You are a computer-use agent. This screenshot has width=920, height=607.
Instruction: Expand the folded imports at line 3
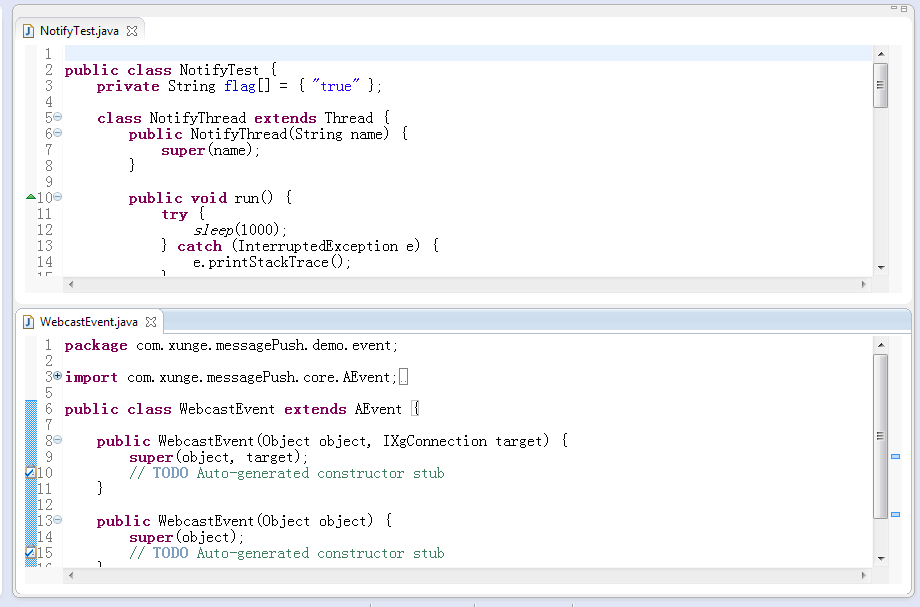(58, 375)
